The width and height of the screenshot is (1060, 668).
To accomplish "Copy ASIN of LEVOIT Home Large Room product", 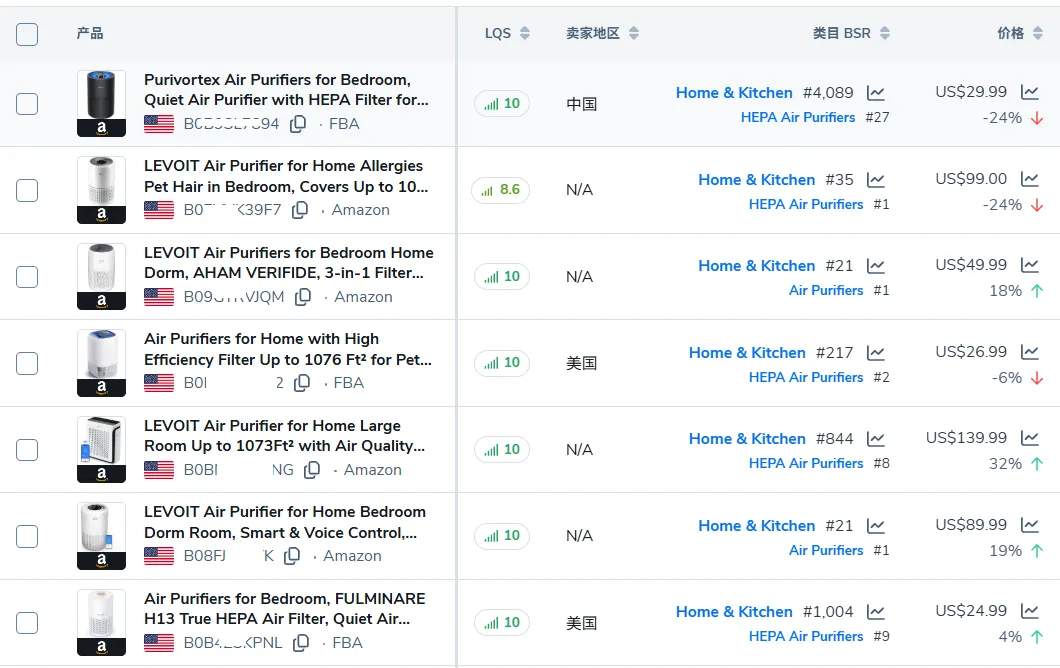I will [312, 470].
